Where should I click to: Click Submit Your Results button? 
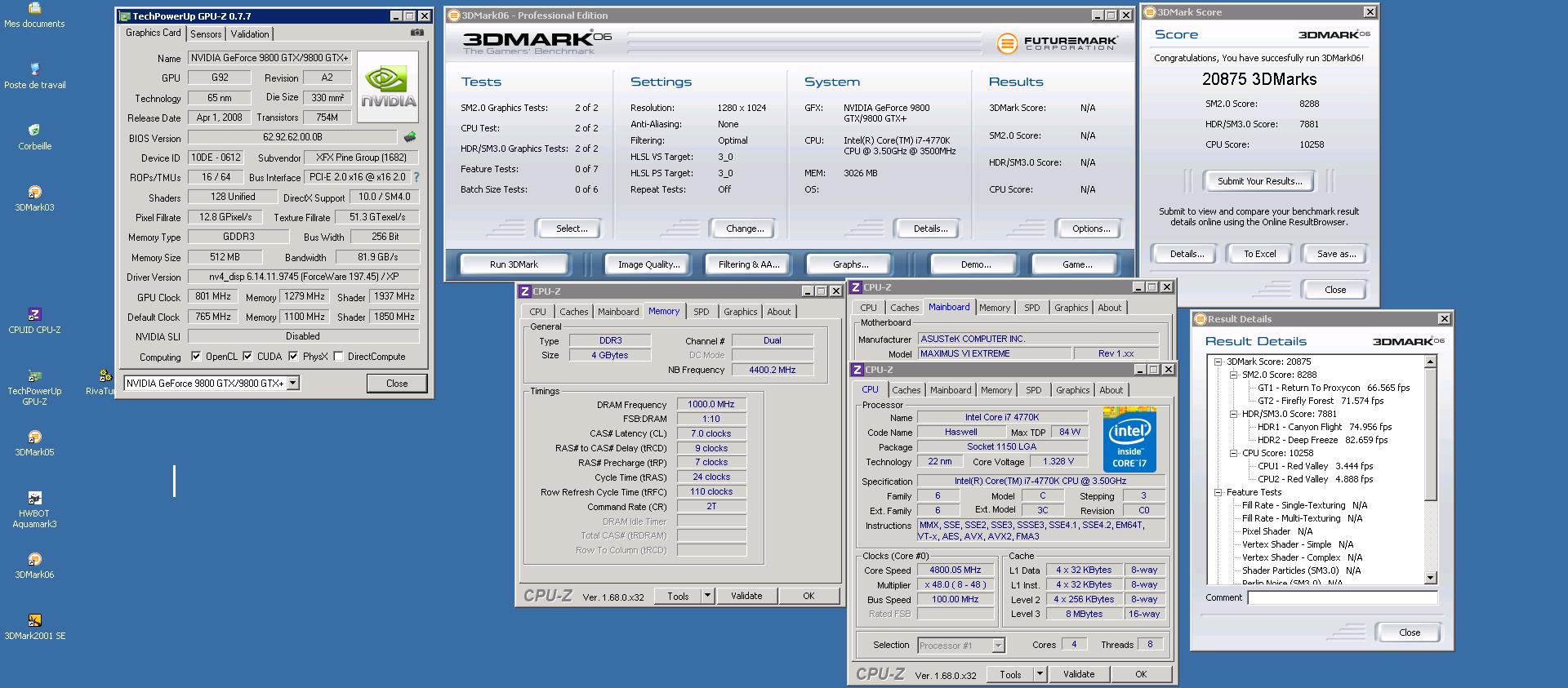(1259, 181)
